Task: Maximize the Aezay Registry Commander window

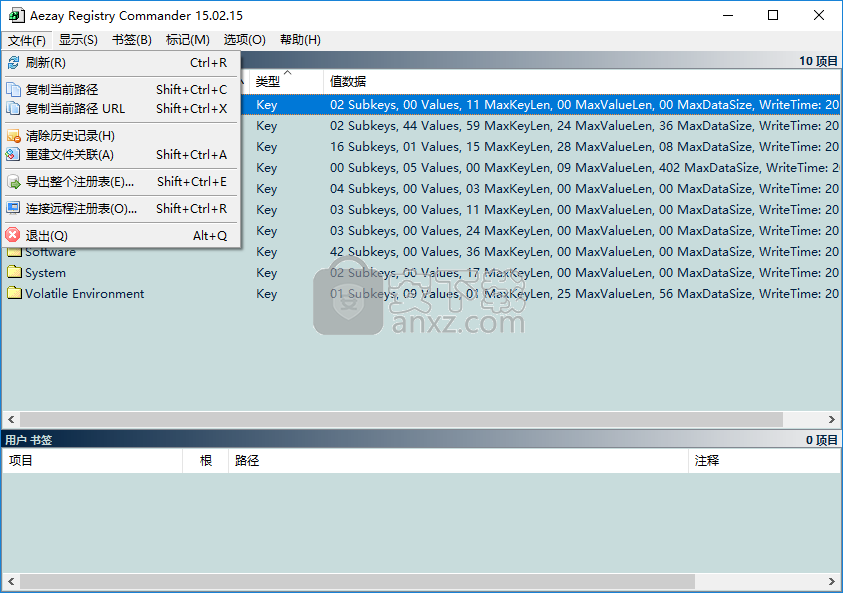Action: click(773, 15)
